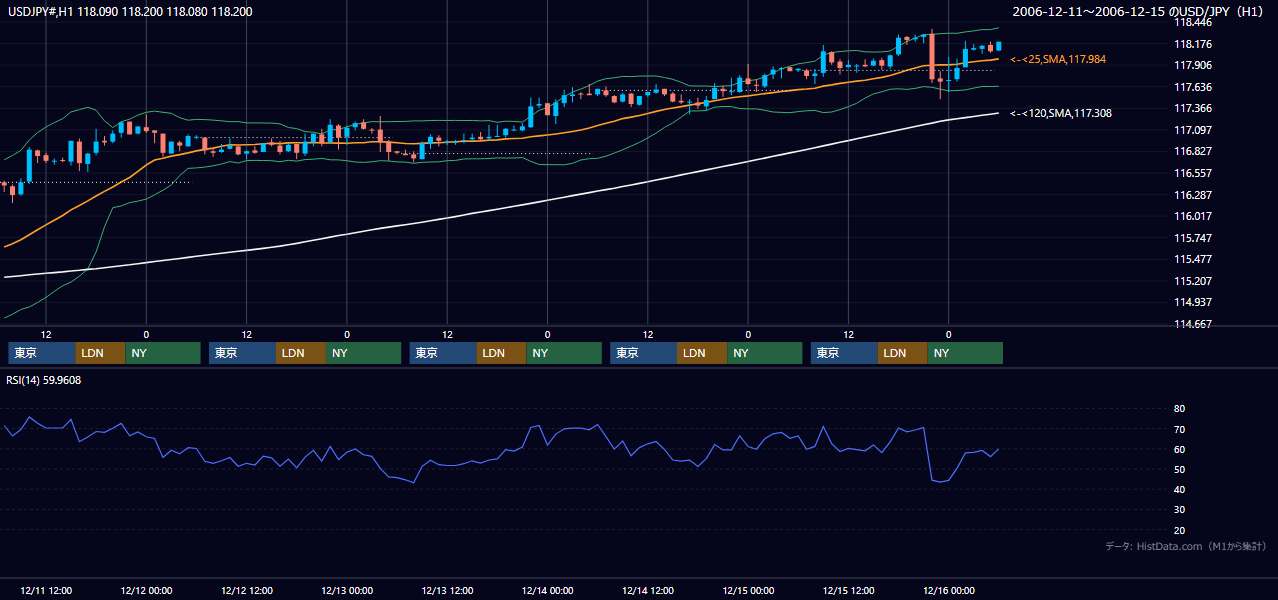1278x600 pixels.
Task: Select the 12/11 12:00 time axis label
Action: point(46,590)
